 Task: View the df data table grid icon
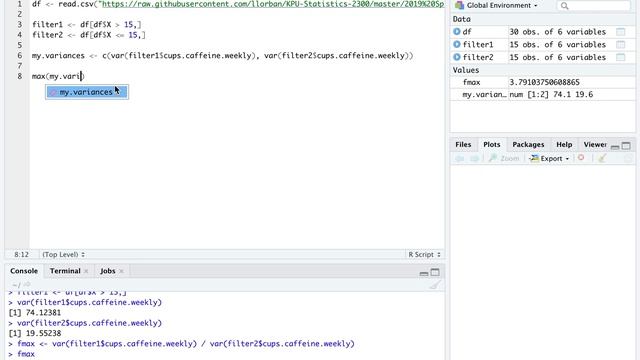pyautogui.click(x=620, y=32)
